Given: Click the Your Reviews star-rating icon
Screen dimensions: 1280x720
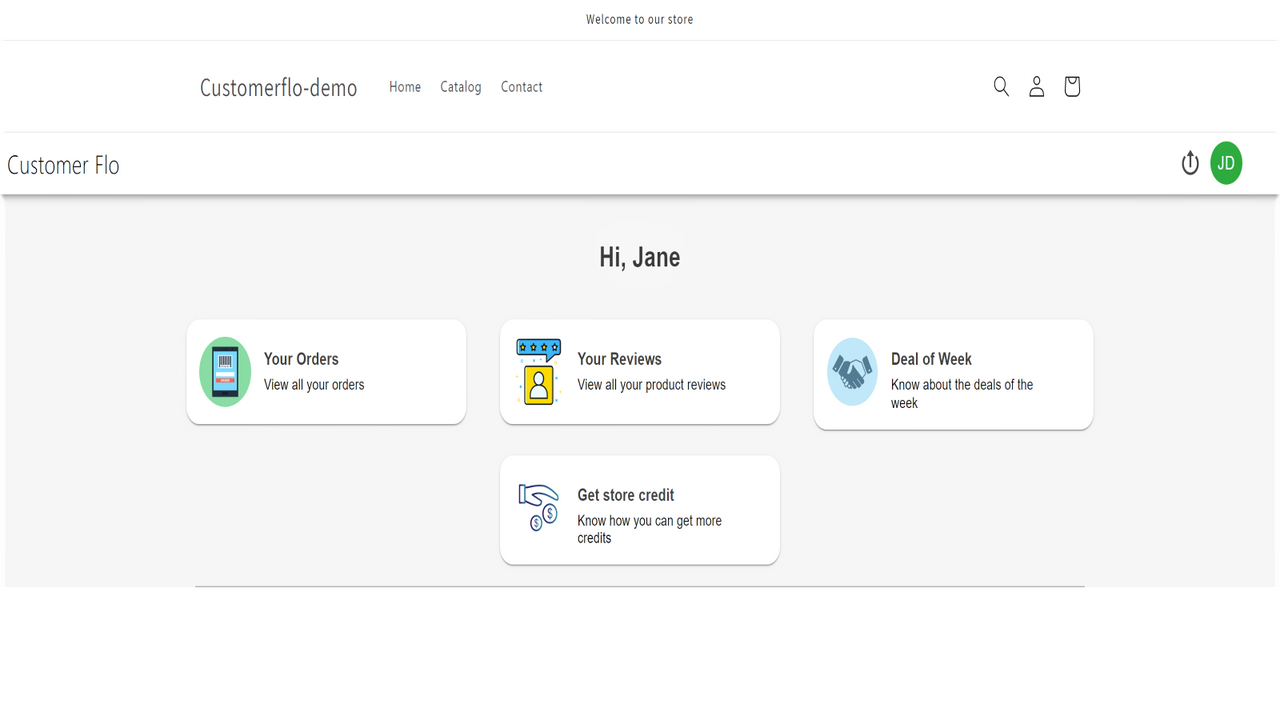Looking at the screenshot, I should pyautogui.click(x=538, y=371).
